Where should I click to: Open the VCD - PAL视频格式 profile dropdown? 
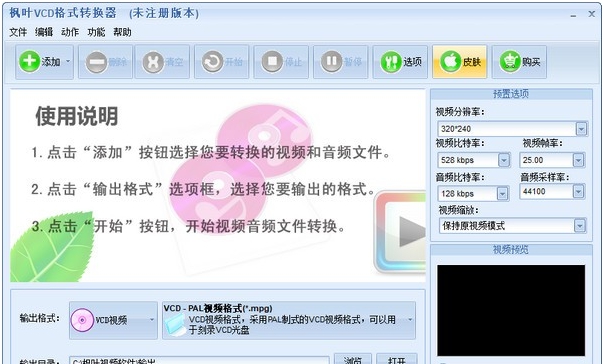coord(289,320)
